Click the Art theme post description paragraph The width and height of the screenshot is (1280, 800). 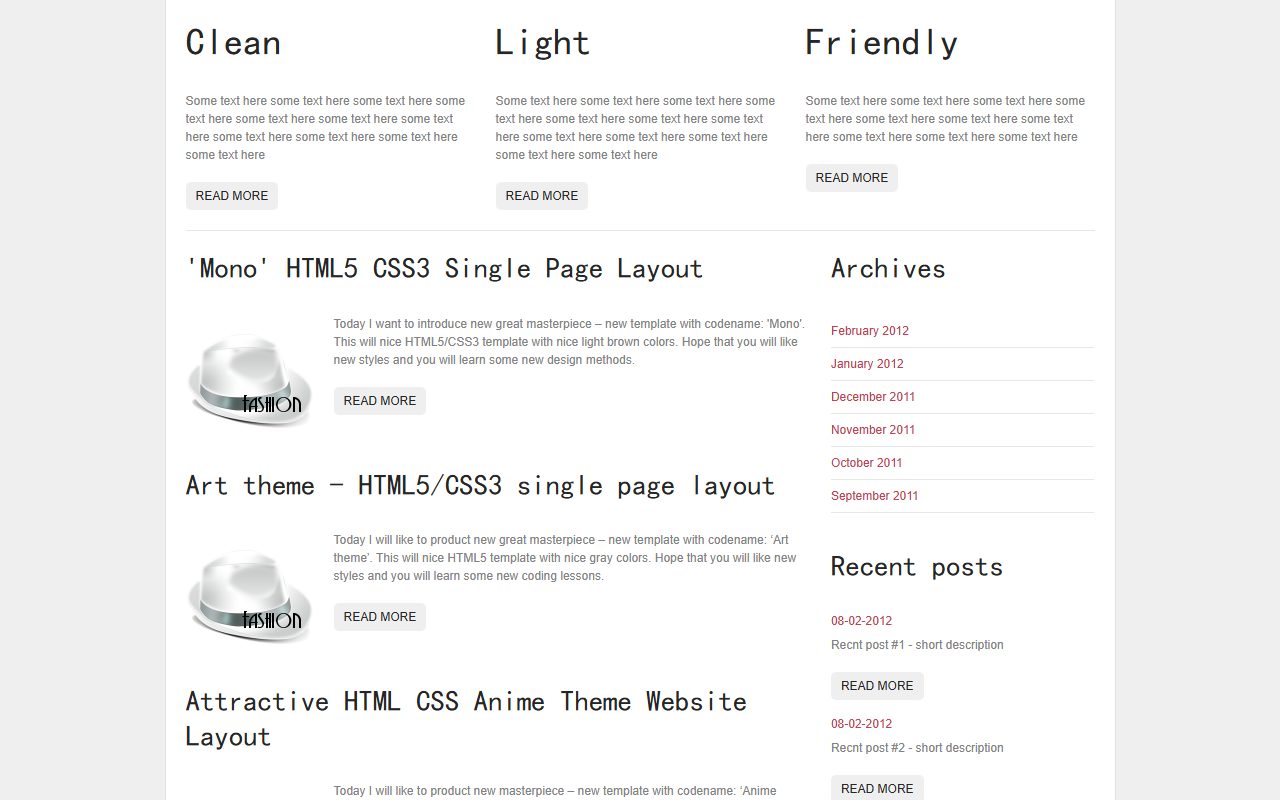(566, 558)
